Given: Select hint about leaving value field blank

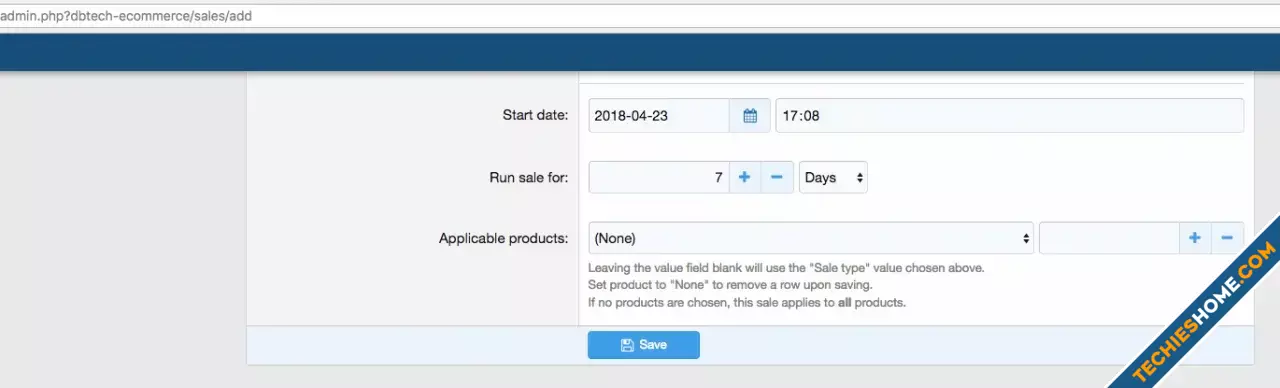Looking at the screenshot, I should pos(787,268).
